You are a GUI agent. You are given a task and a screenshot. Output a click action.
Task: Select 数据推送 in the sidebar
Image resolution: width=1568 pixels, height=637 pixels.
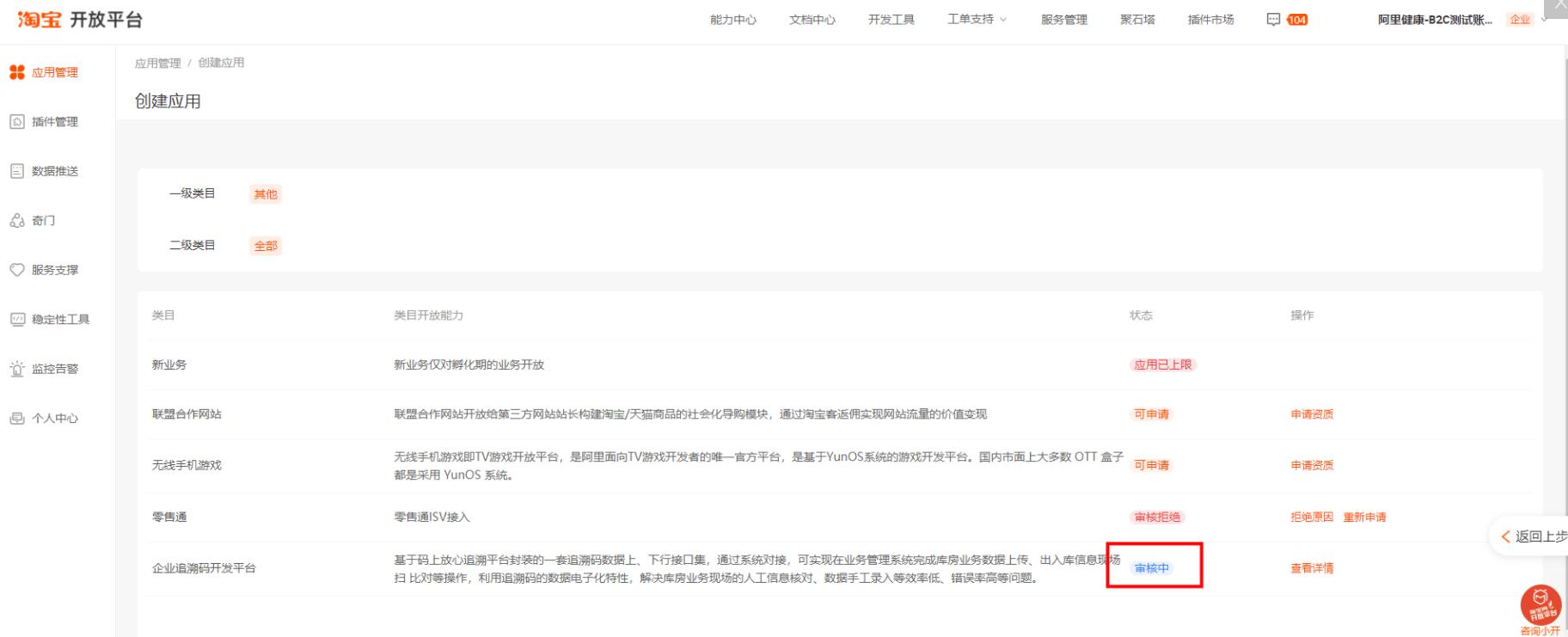pos(55,171)
